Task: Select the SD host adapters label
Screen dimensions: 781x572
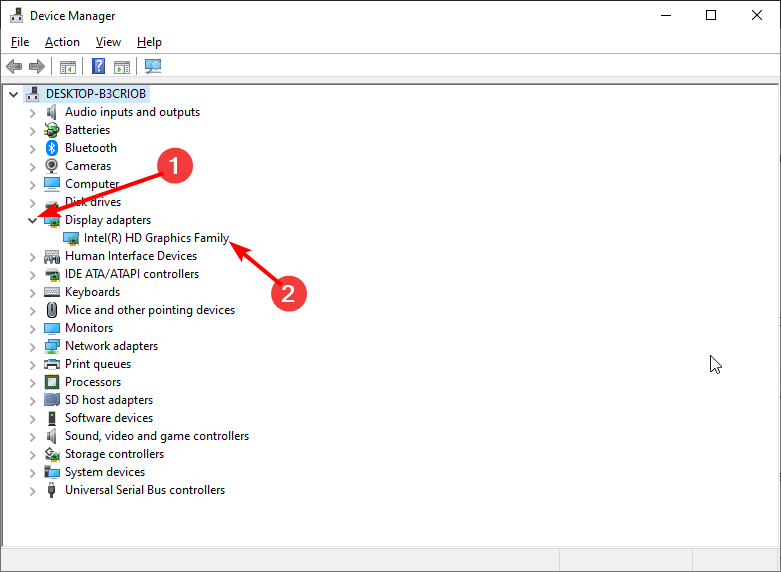Action: click(x=109, y=400)
